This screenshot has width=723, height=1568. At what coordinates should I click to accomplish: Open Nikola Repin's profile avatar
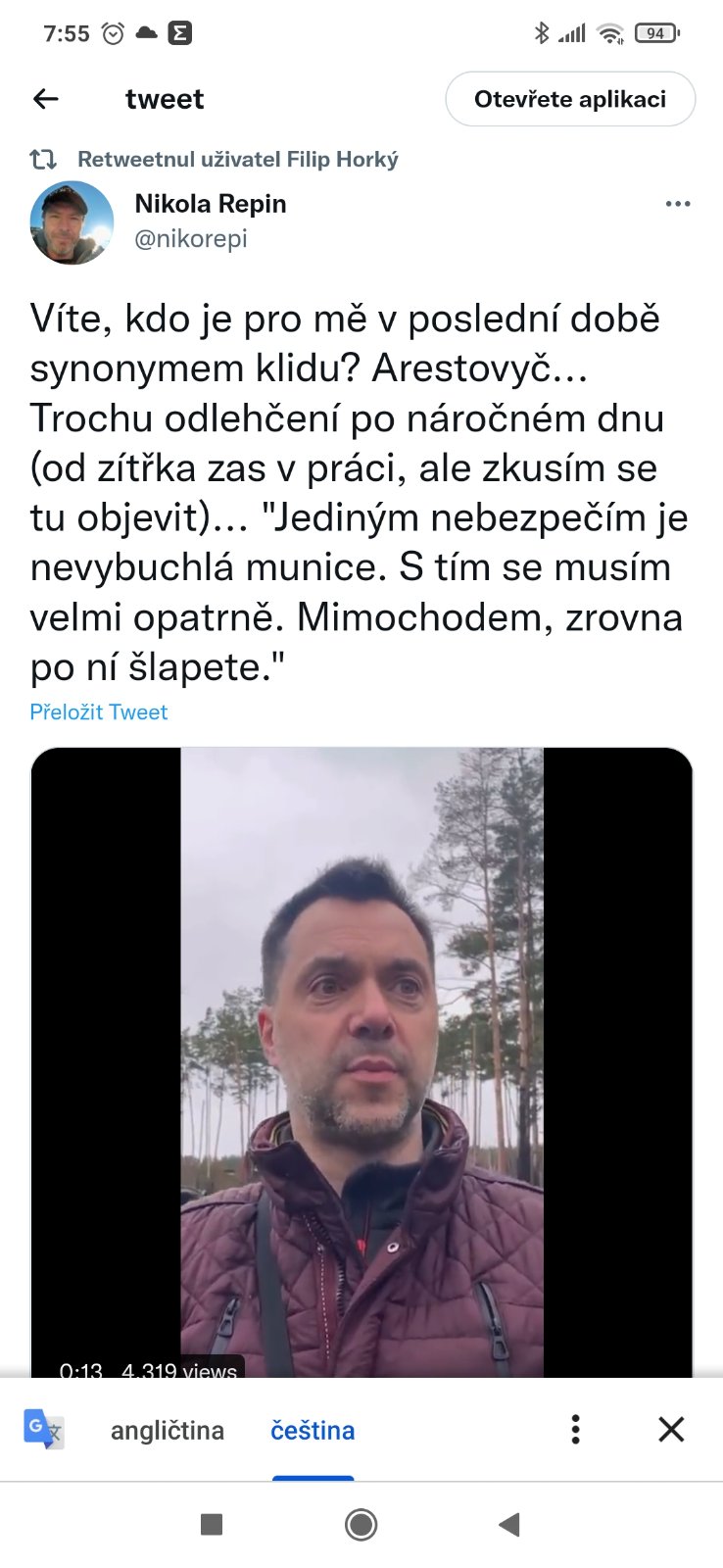pos(72,222)
